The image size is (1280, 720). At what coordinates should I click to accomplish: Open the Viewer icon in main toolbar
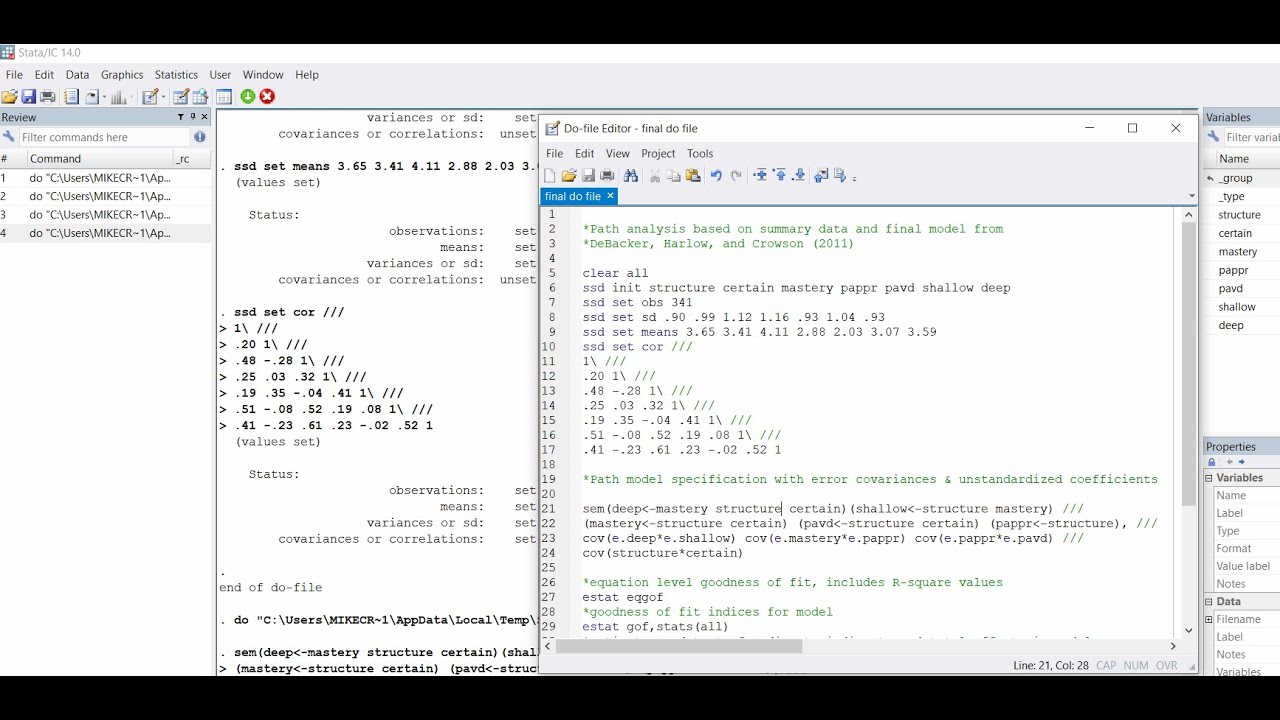point(92,96)
